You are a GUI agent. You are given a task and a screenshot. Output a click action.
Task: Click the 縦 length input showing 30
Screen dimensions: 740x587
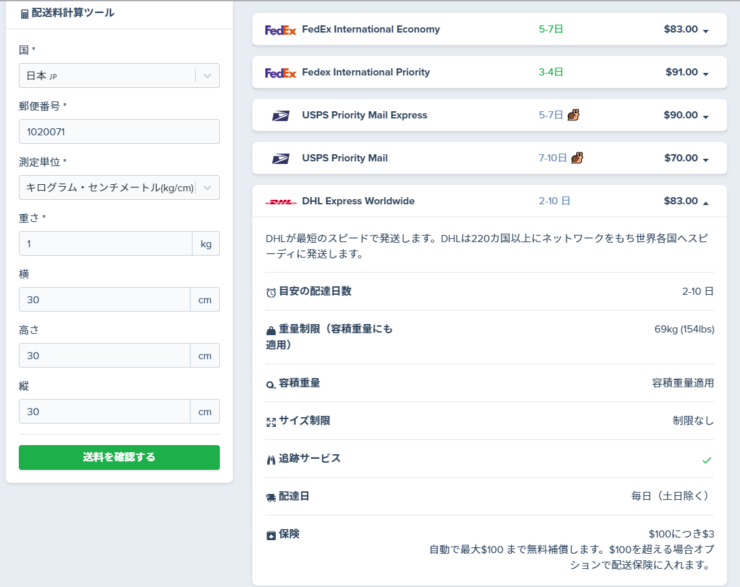tap(105, 411)
